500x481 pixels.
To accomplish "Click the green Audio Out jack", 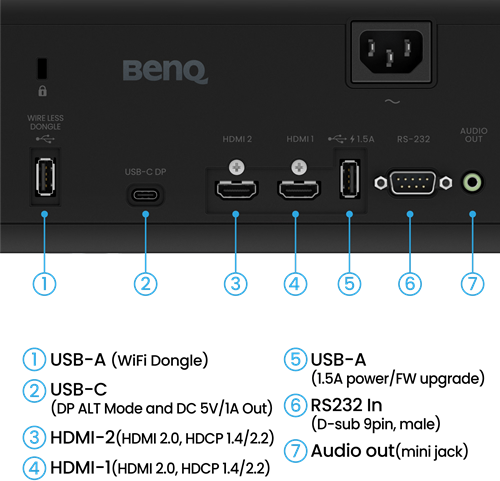I will point(472,182).
